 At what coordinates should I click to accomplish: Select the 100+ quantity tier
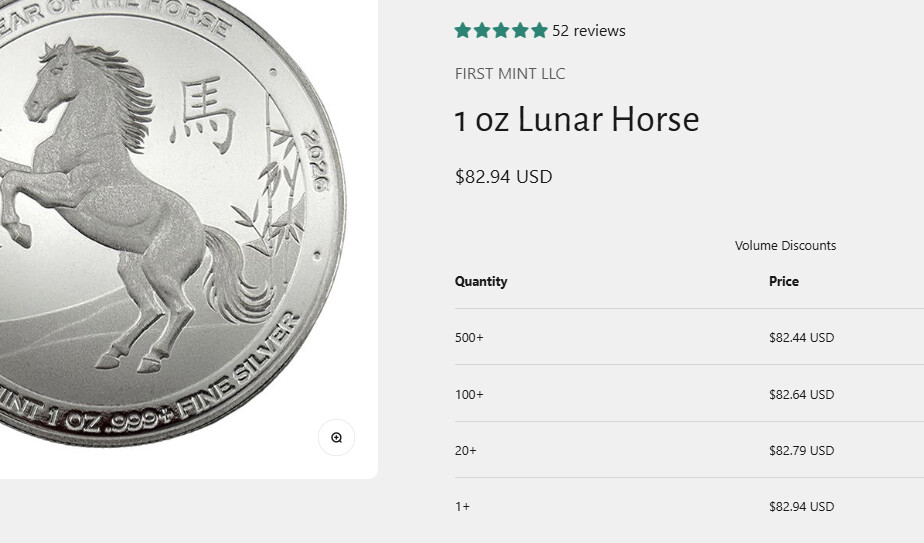tap(469, 395)
